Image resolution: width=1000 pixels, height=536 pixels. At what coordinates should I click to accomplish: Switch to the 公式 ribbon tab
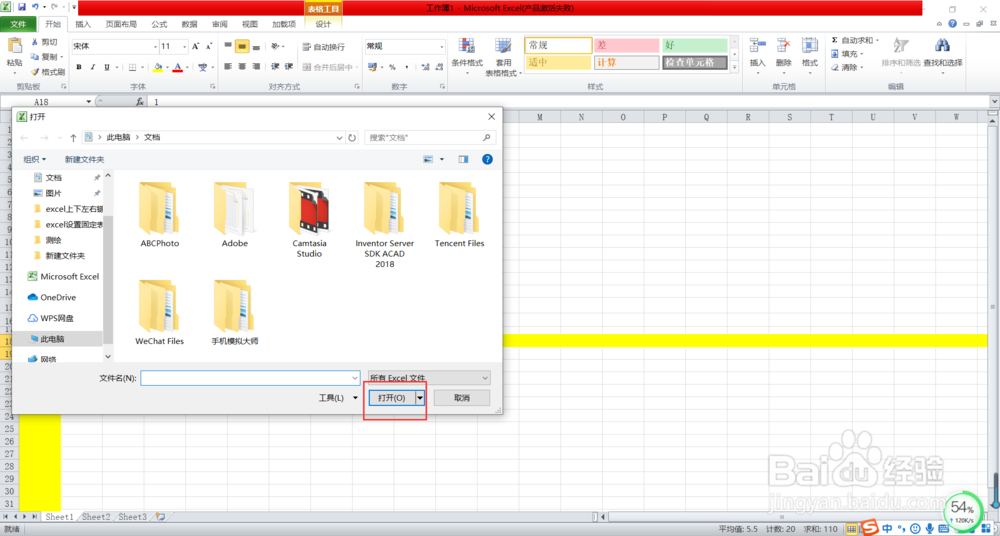click(x=159, y=24)
